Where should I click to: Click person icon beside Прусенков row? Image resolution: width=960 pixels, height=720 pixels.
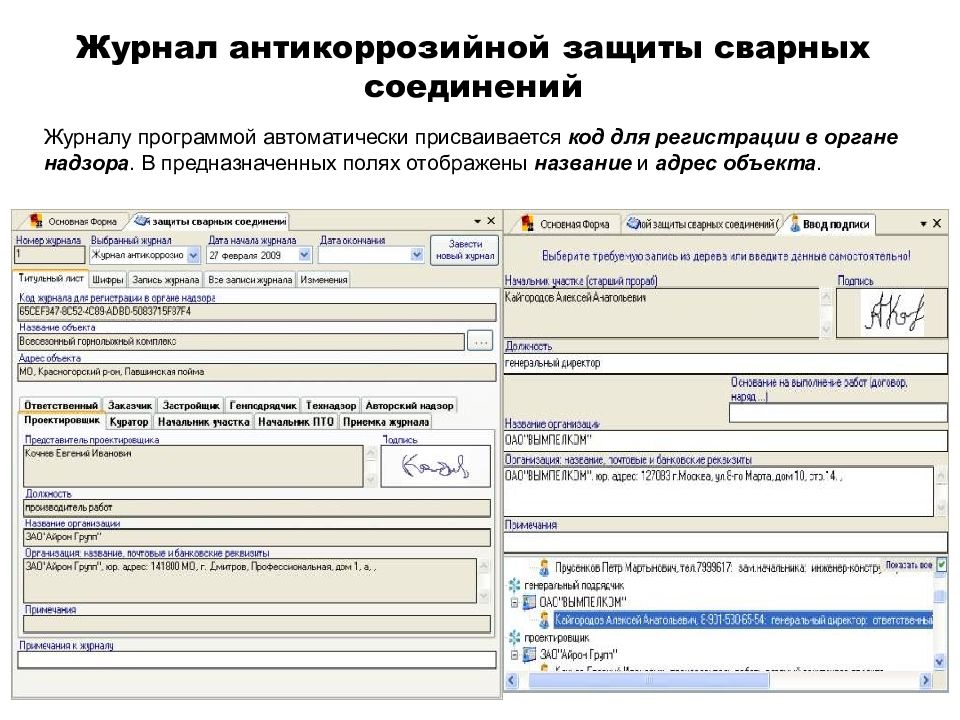pyautogui.click(x=544, y=568)
